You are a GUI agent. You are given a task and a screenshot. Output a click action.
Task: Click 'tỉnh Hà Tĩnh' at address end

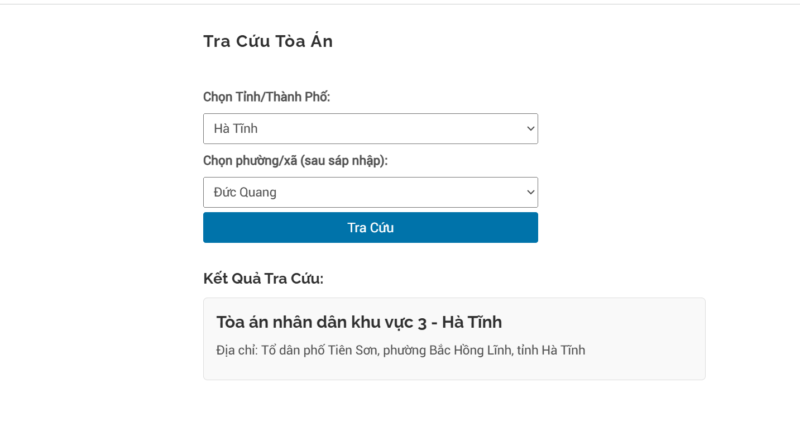pyautogui.click(x=551, y=350)
